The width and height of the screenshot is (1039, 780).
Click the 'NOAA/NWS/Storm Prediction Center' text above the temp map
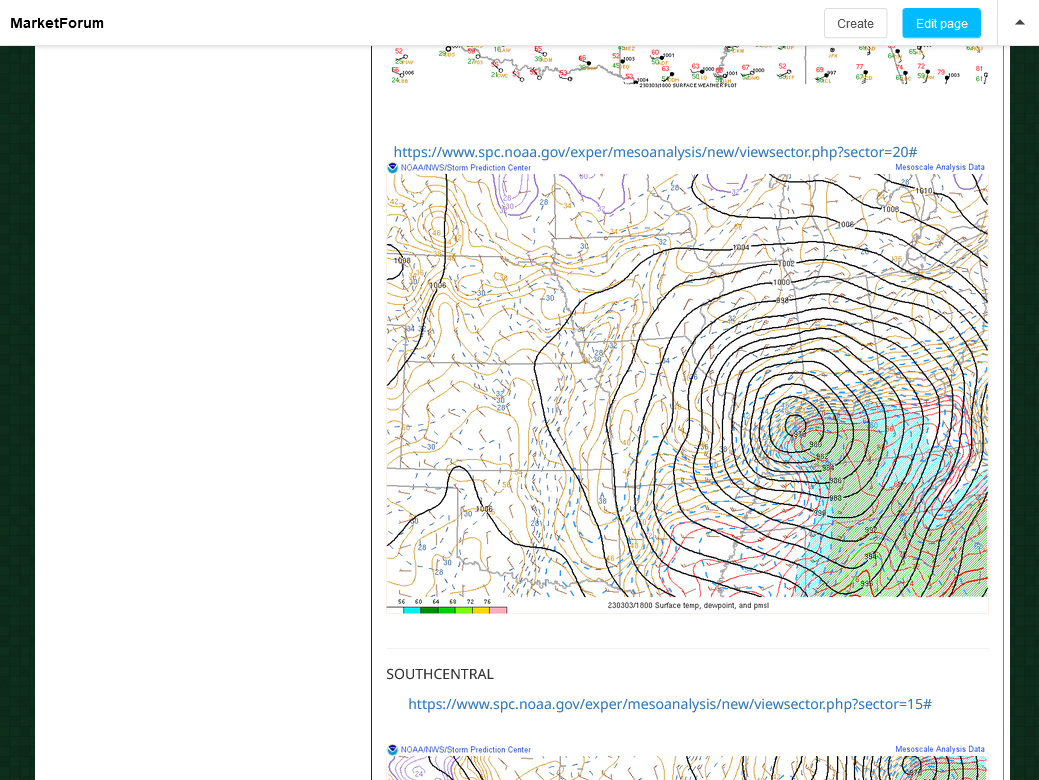click(x=466, y=168)
